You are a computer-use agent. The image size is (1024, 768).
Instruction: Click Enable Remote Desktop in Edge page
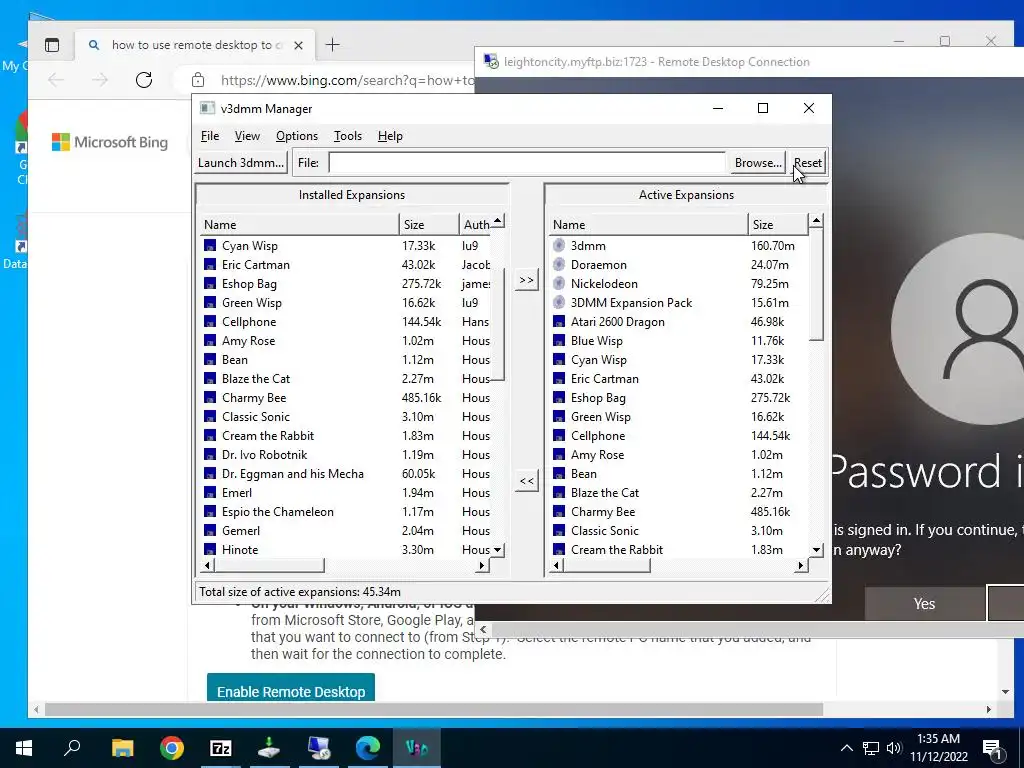point(291,691)
